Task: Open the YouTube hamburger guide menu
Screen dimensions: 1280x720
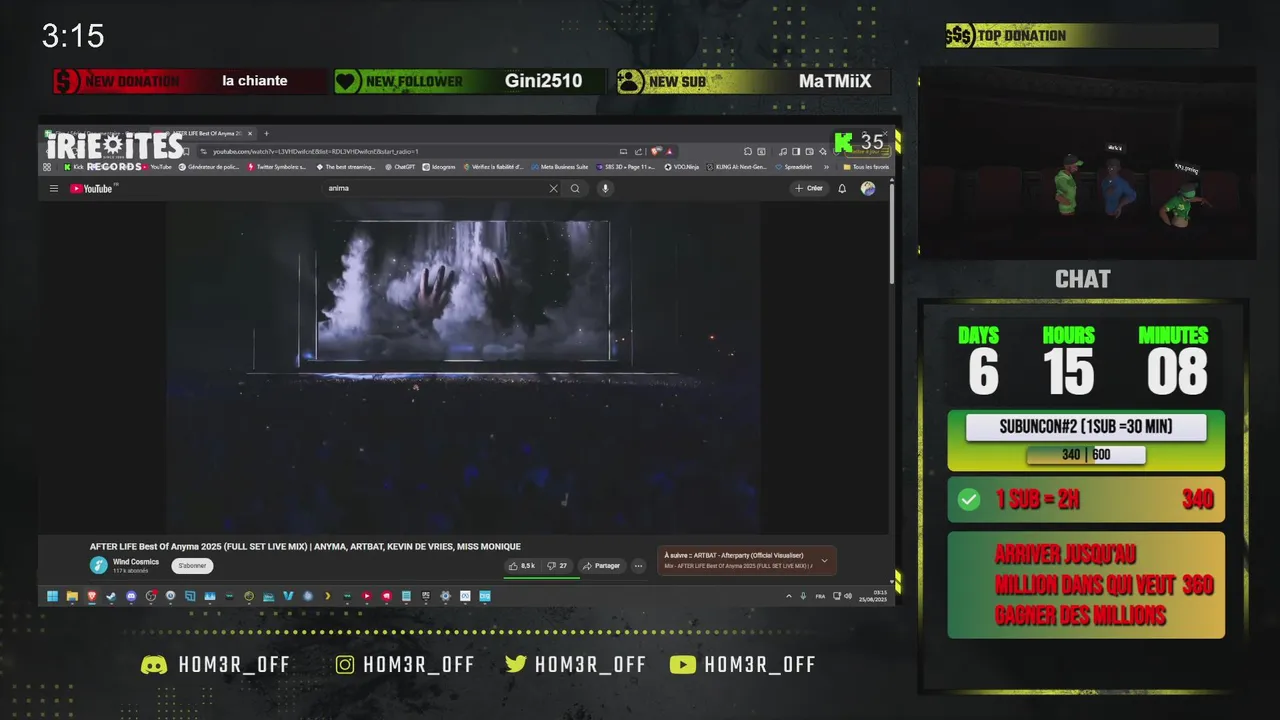Action: pyautogui.click(x=54, y=188)
